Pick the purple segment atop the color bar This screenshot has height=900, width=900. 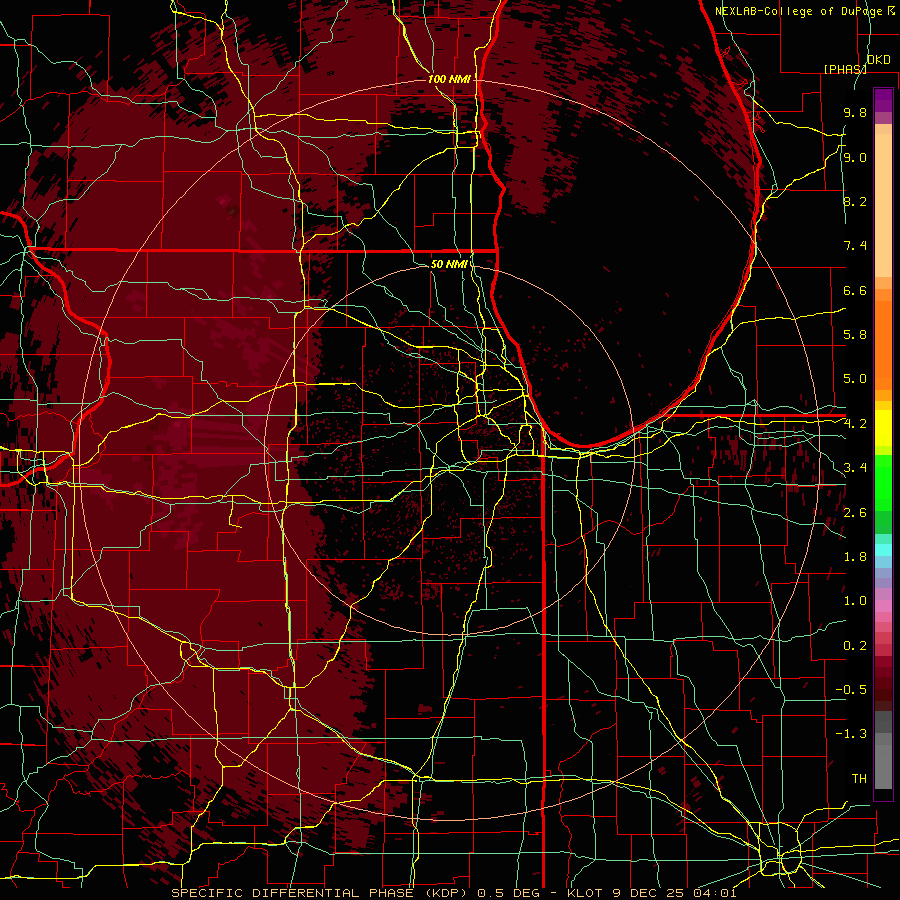(883, 100)
